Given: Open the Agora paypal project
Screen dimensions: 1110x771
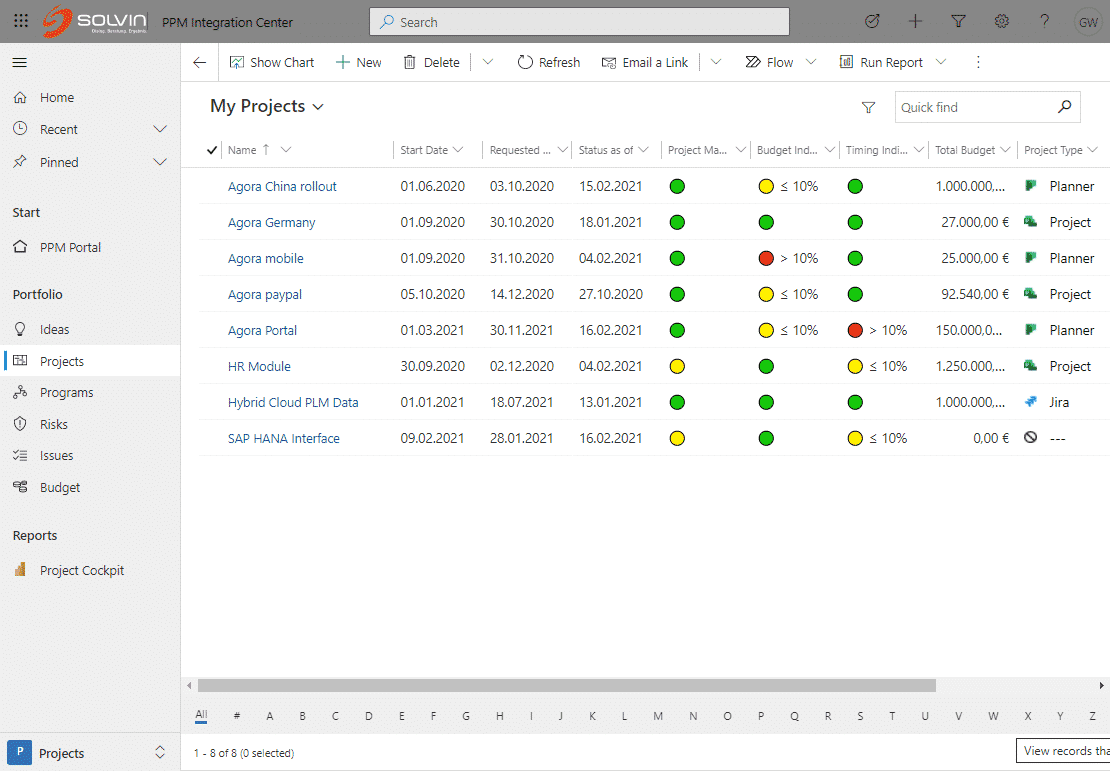Looking at the screenshot, I should (x=265, y=295).
